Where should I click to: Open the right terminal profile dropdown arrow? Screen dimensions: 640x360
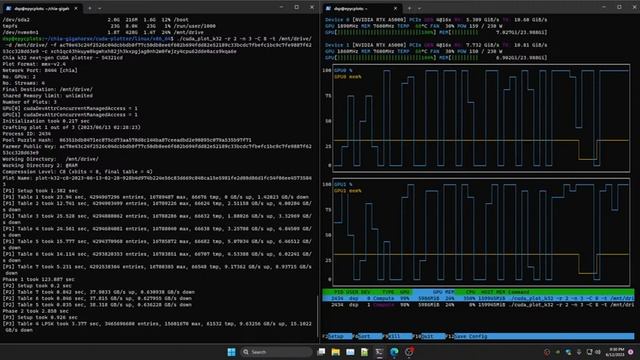(x=419, y=8)
